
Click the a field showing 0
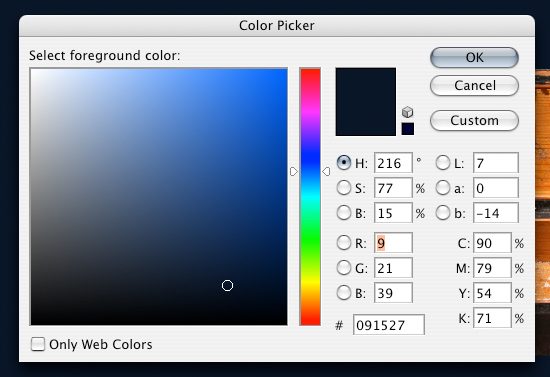tap(496, 188)
